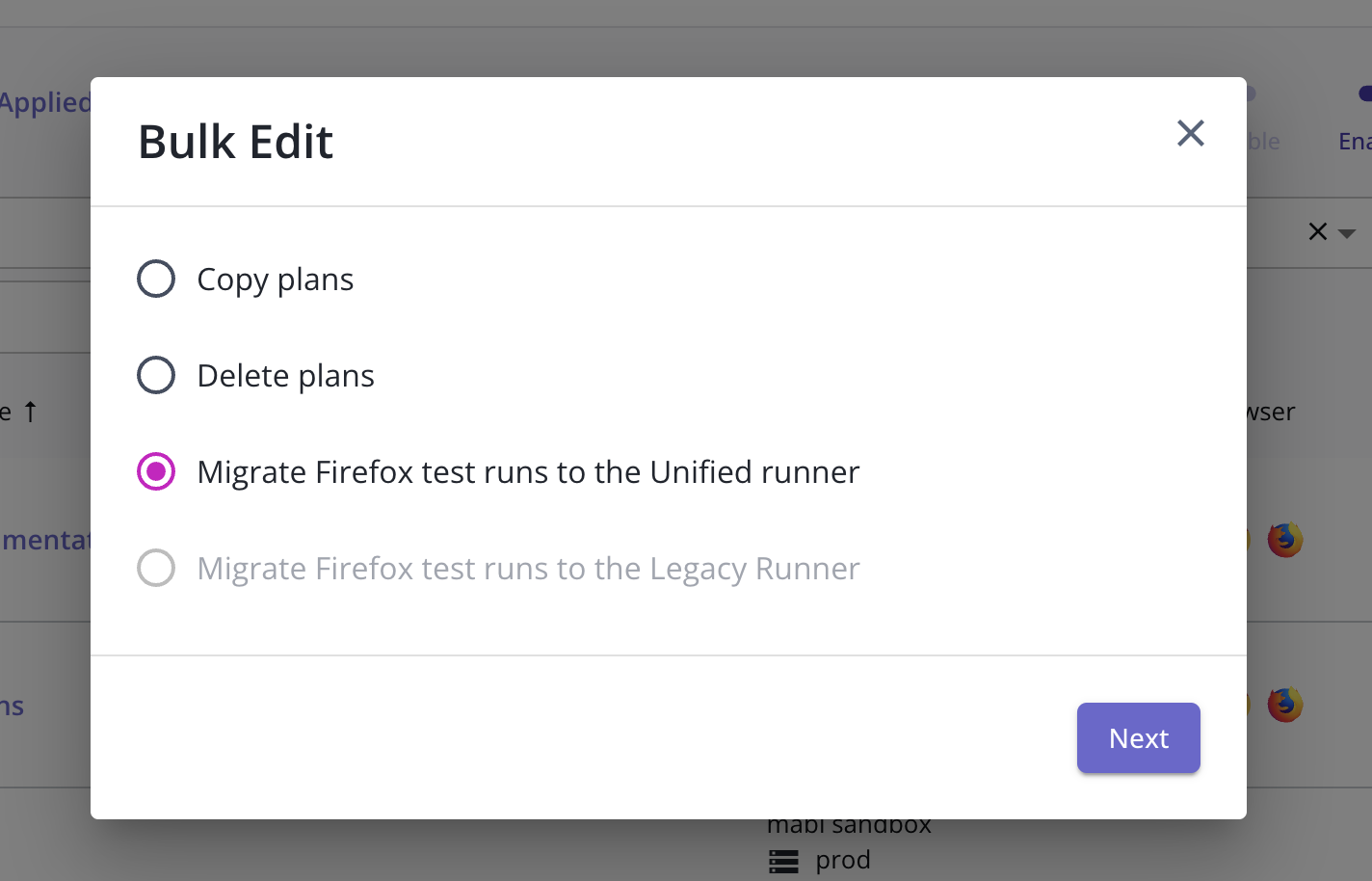Choose the Delete plans radio option
This screenshot has height=881, width=1372.
tap(156, 375)
